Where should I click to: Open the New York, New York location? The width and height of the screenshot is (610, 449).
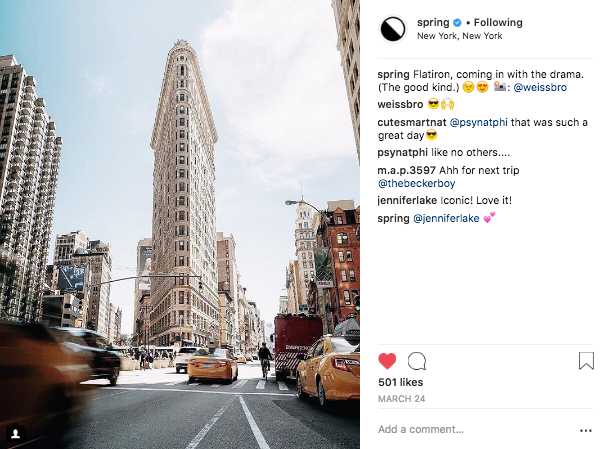coord(459,36)
